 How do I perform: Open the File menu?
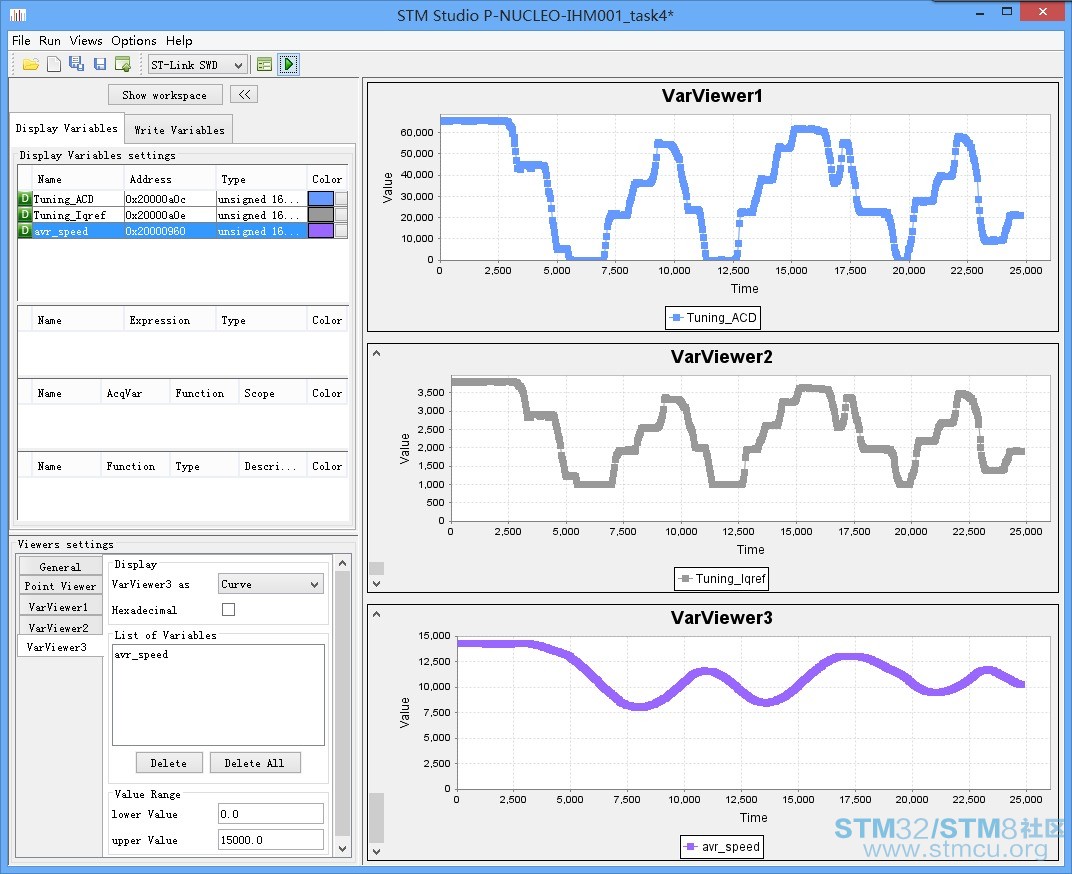(21, 40)
